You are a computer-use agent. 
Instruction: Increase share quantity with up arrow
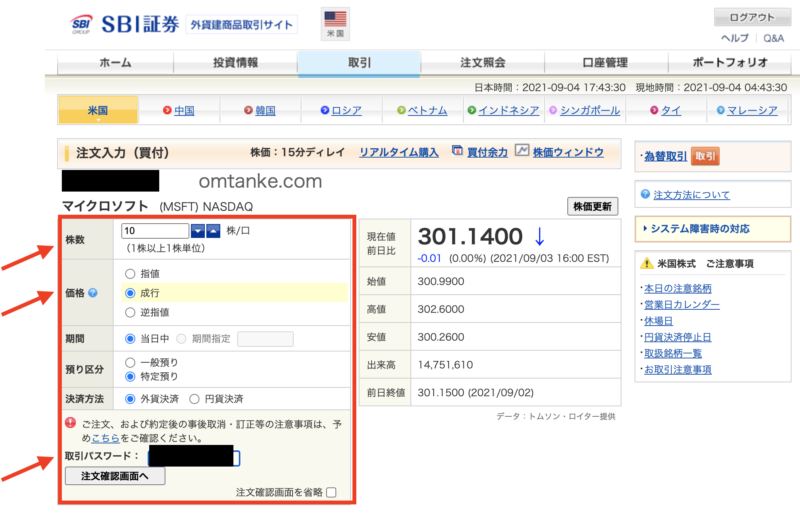[213, 231]
